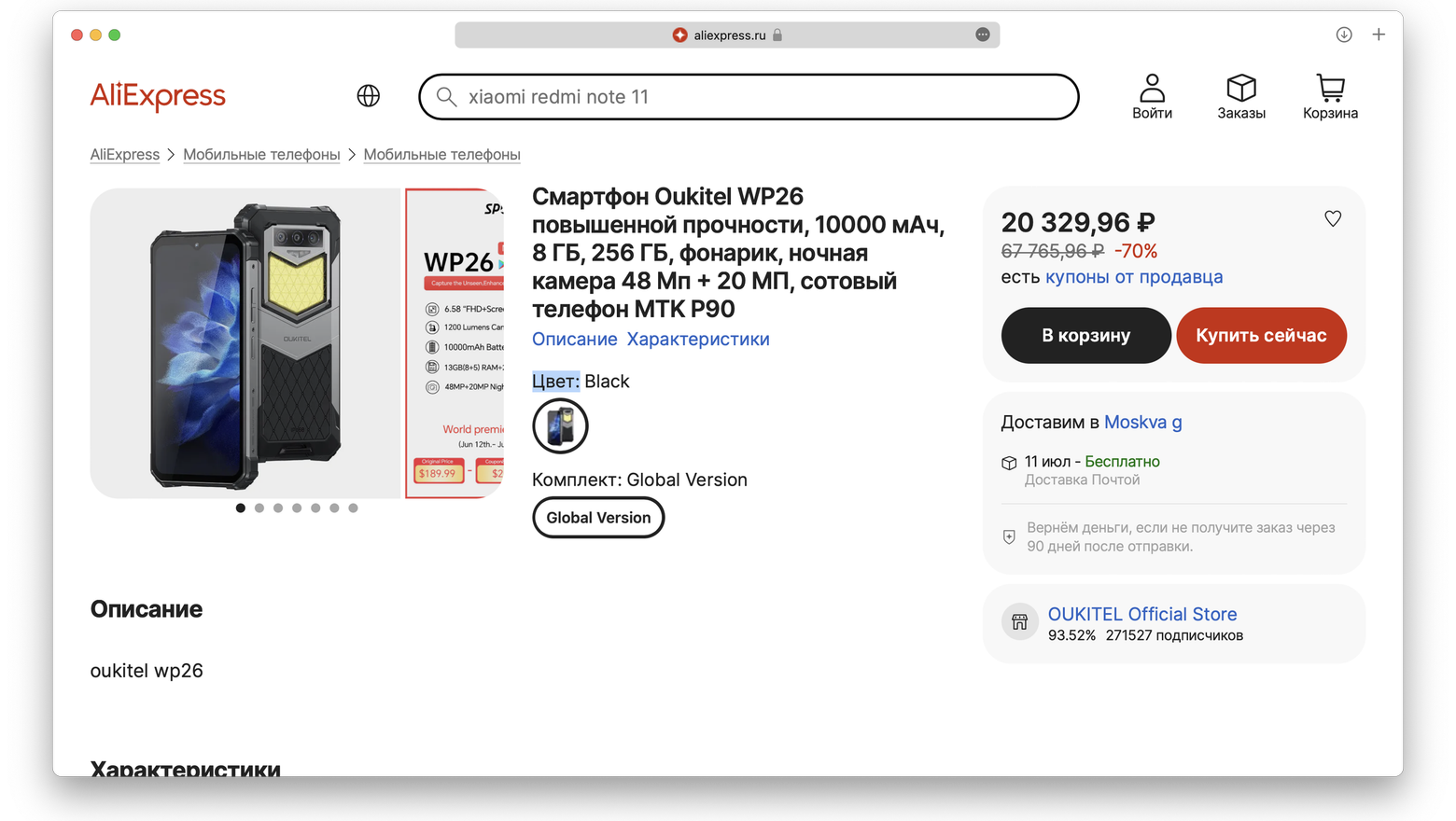Open the WP26 specs image

coord(455,343)
